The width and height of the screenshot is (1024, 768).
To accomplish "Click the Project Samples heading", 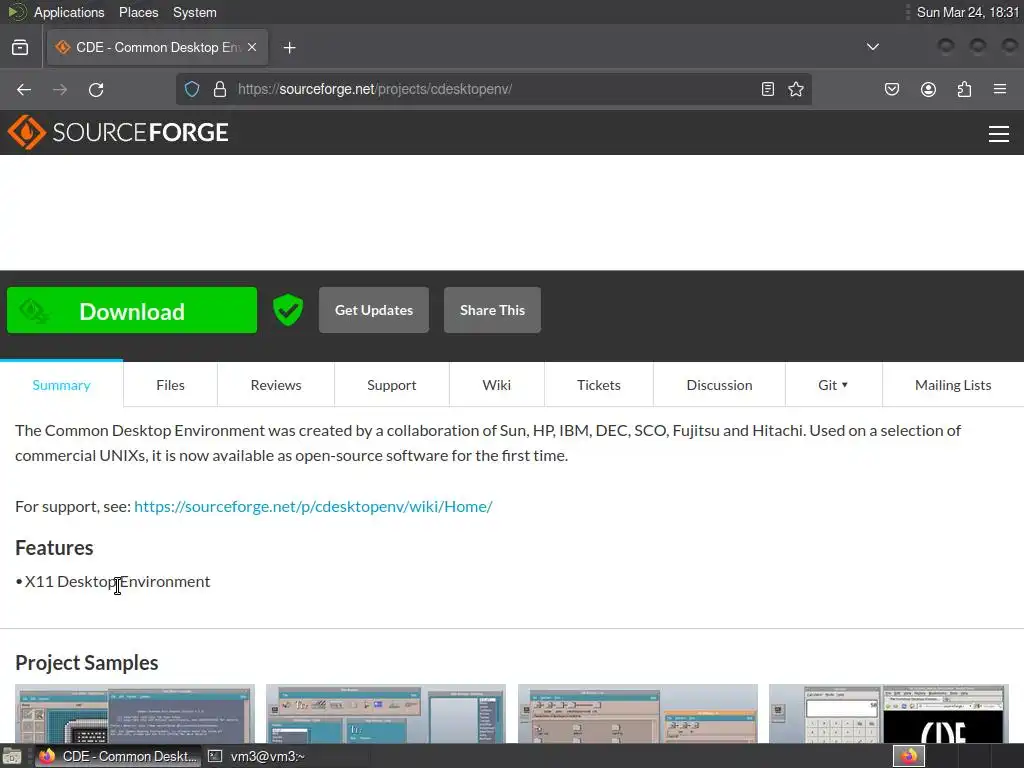I will coord(87,662).
